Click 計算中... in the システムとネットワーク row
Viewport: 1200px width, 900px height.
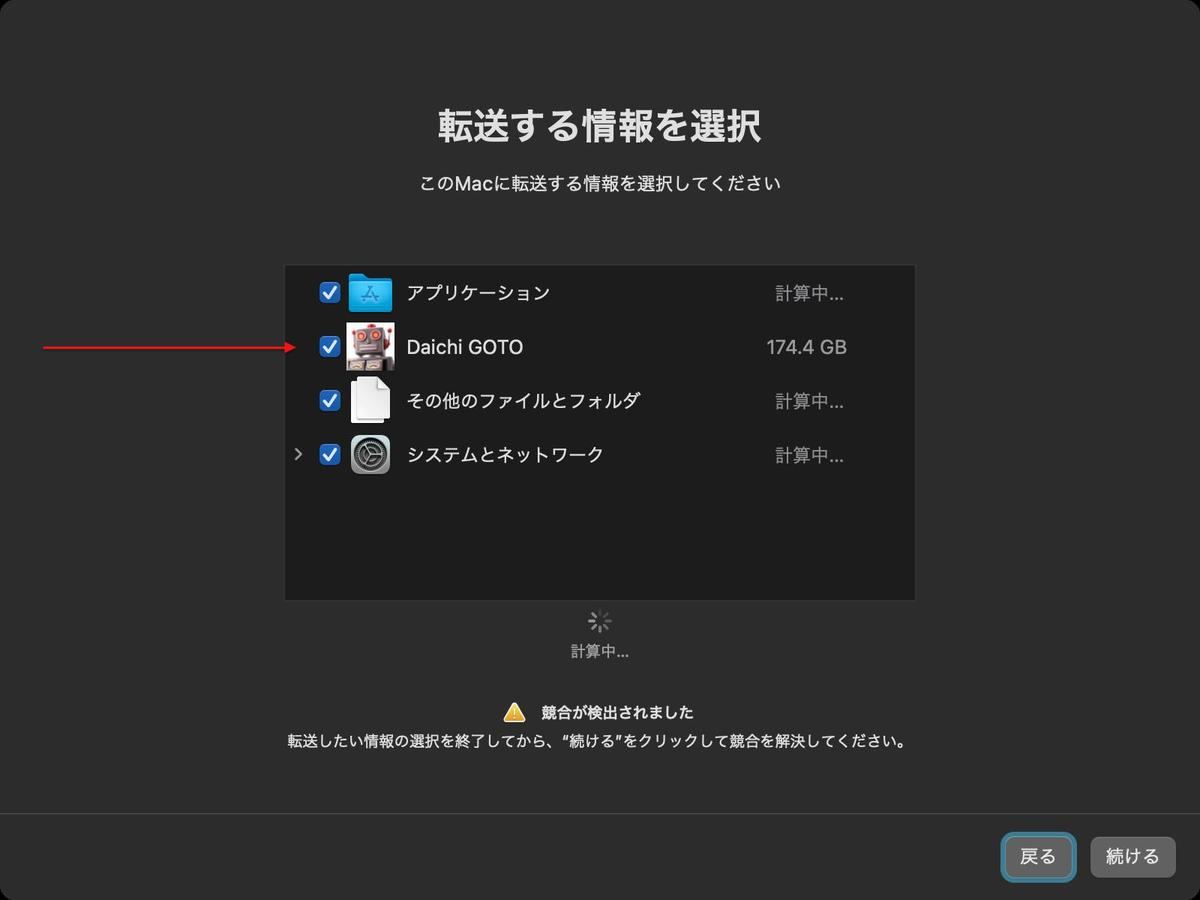point(809,456)
